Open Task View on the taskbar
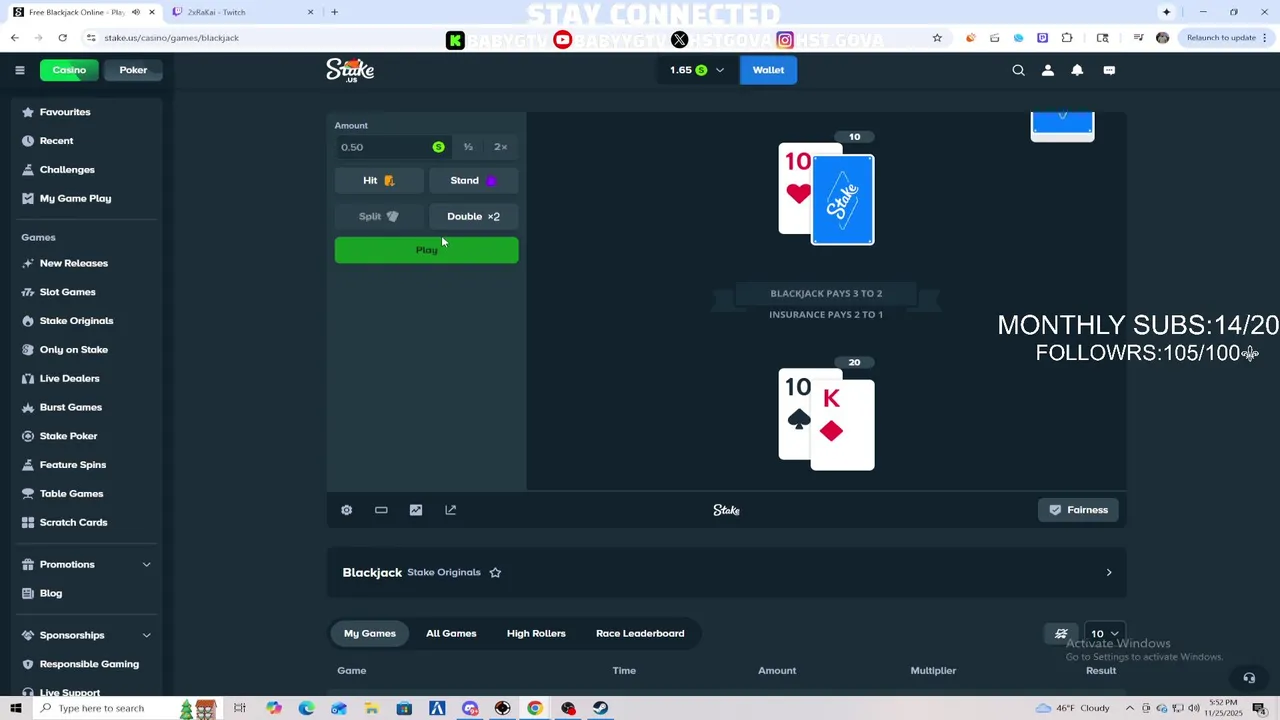Screen dimensions: 1280x720 coord(240,708)
